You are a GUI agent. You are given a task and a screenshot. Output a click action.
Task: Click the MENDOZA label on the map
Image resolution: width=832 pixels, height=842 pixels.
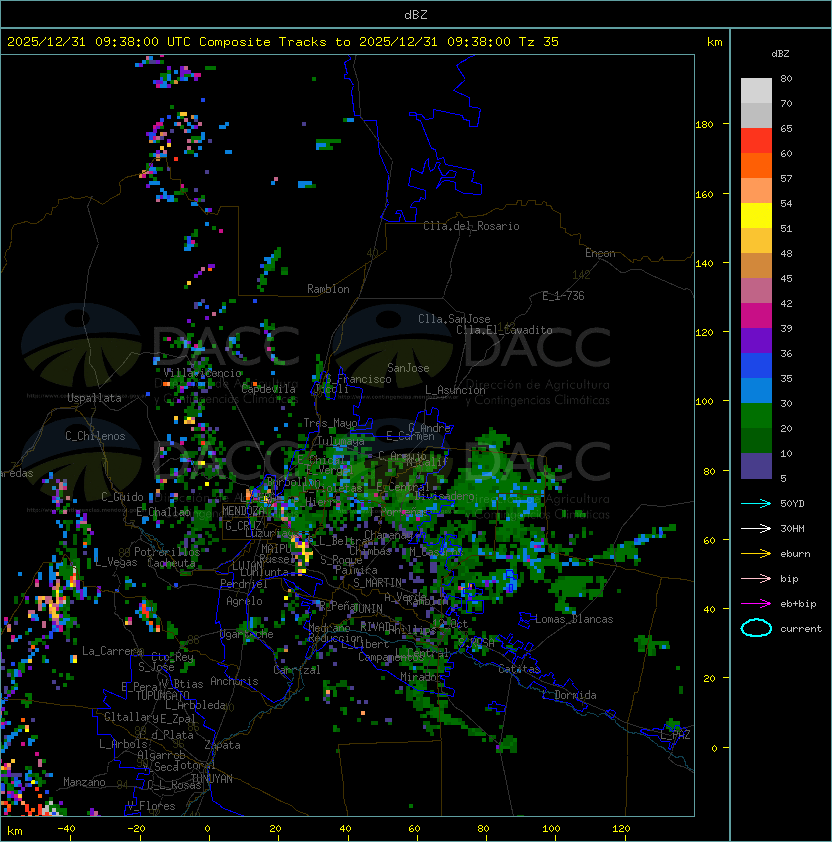[243, 511]
